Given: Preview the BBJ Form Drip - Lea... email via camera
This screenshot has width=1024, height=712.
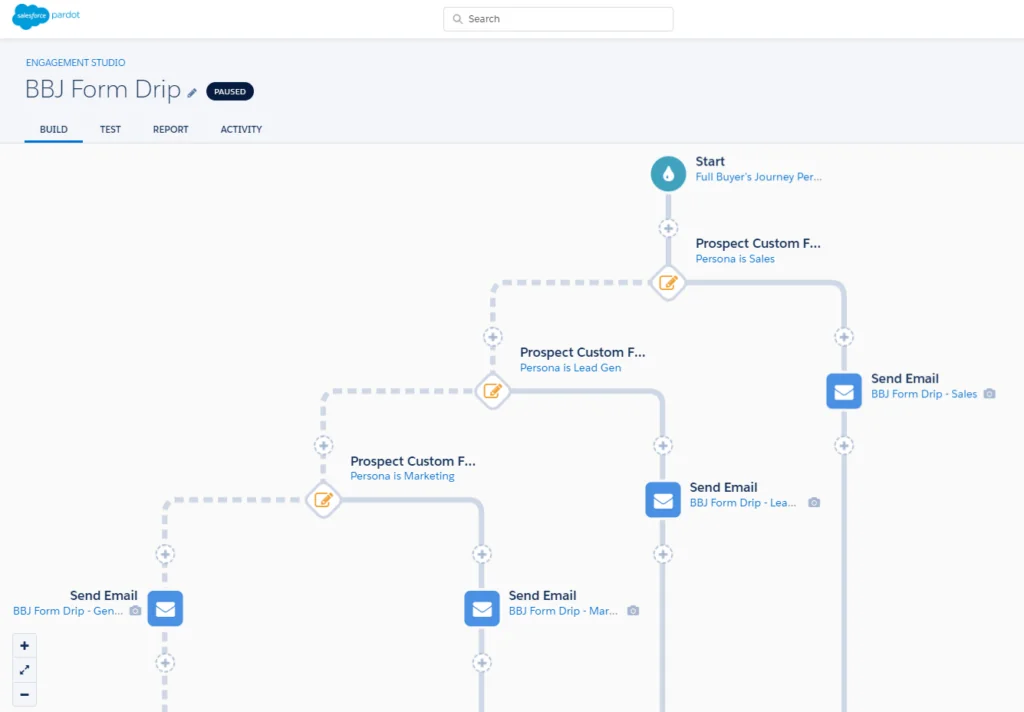Looking at the screenshot, I should pos(814,502).
